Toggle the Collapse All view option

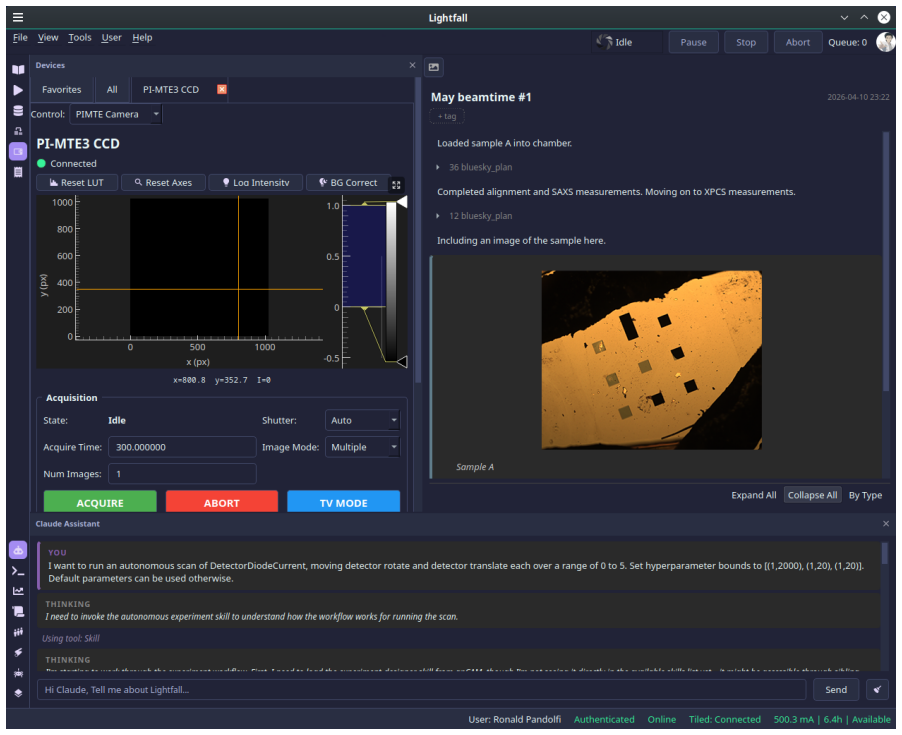[x=812, y=495]
